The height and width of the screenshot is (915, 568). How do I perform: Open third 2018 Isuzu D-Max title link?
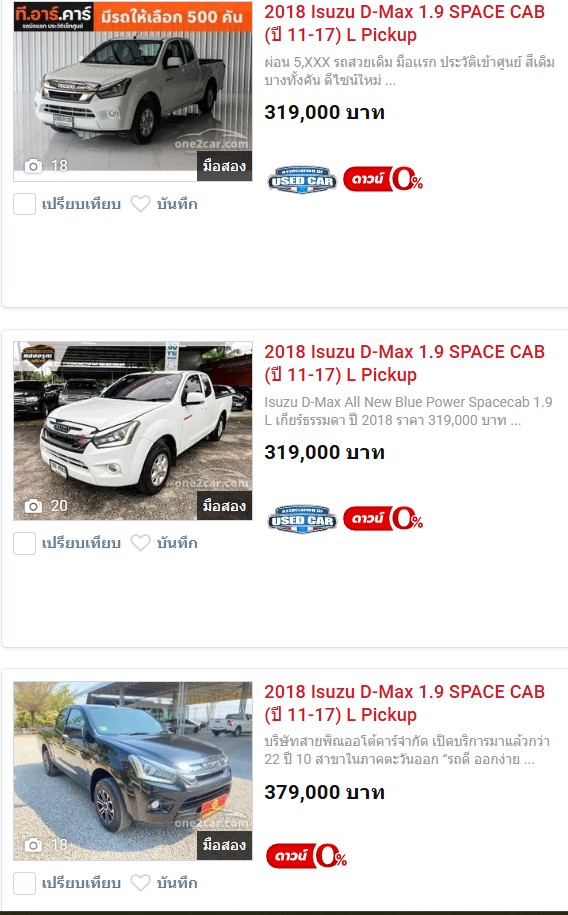pyautogui.click(x=404, y=703)
